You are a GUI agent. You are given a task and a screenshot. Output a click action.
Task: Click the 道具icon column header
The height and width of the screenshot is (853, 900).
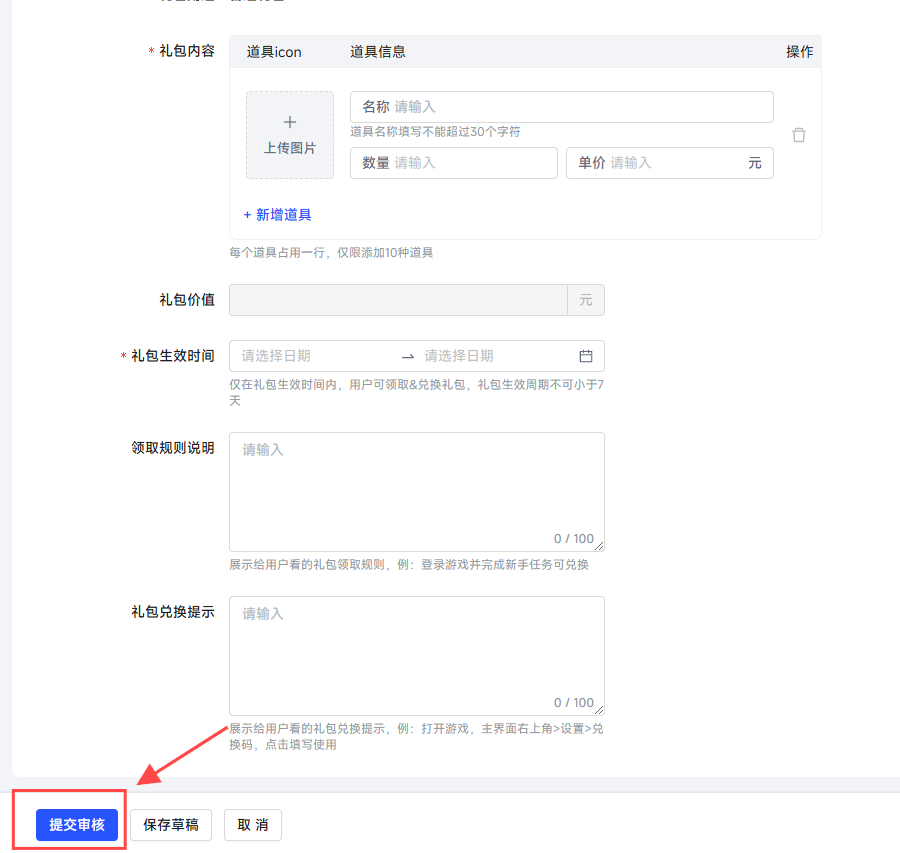274,52
